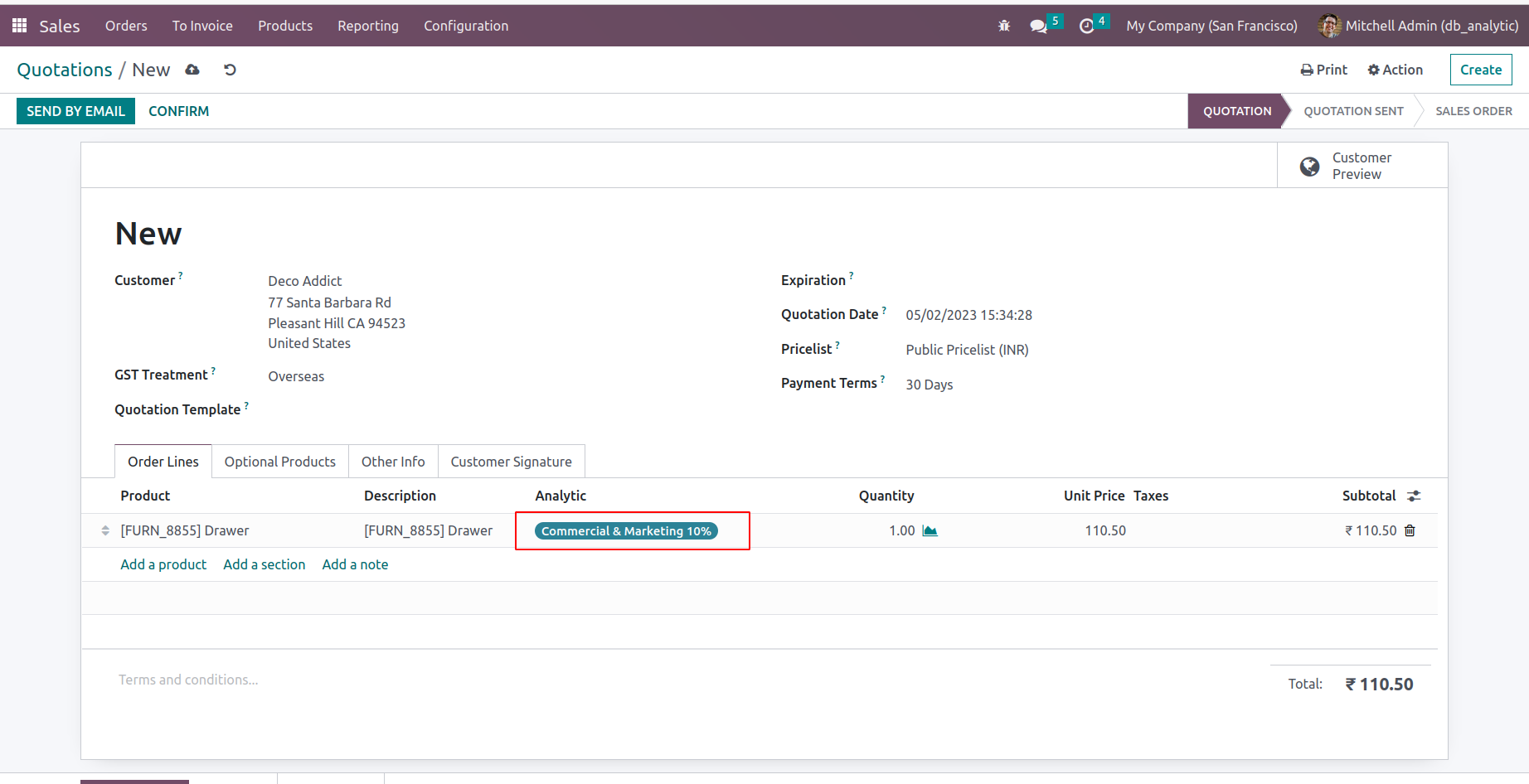This screenshot has height=784, width=1529.
Task: Click Add a product link
Action: pyautogui.click(x=163, y=564)
